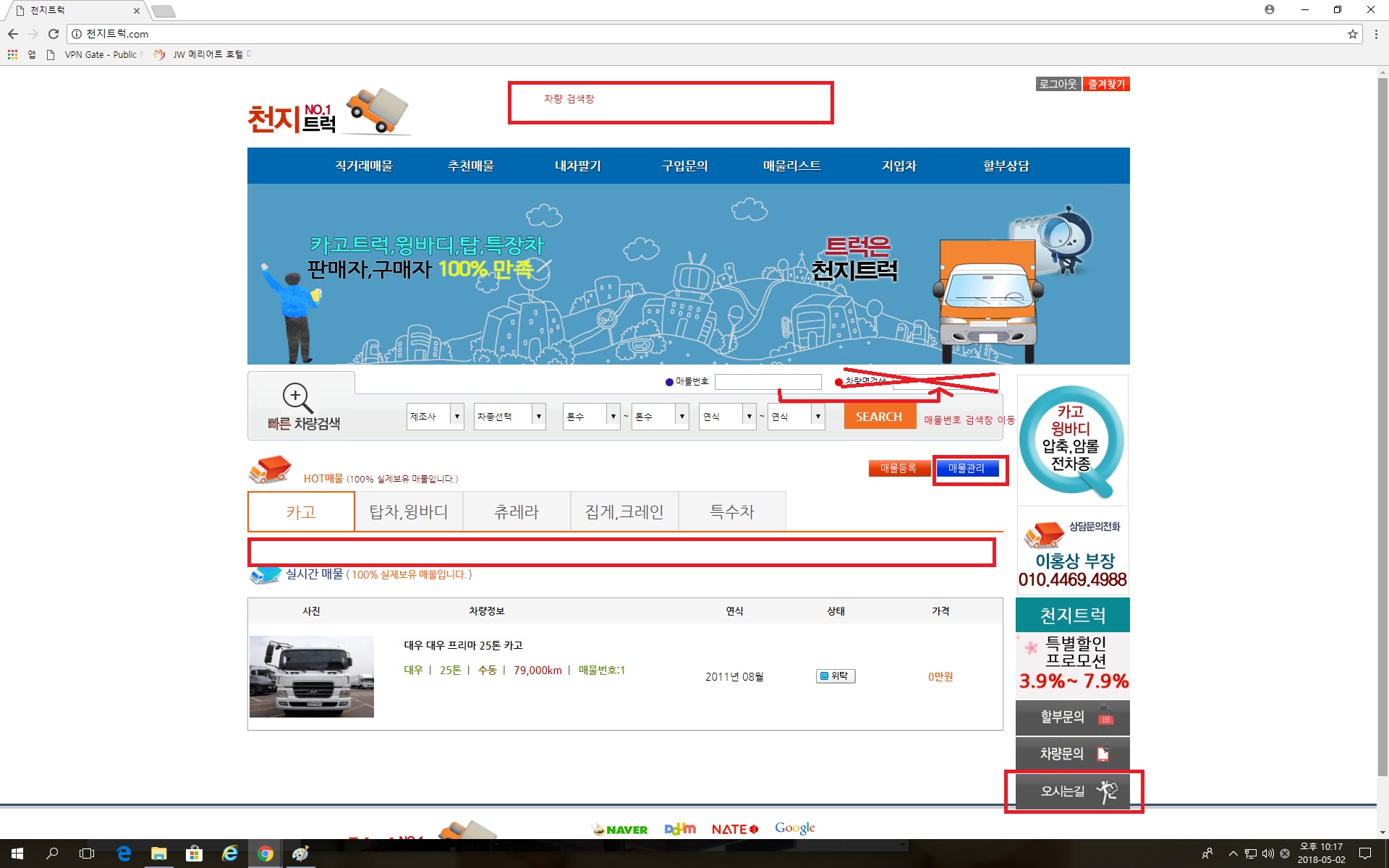
Task: Open 차종선택 dropdown
Action: coord(509,417)
